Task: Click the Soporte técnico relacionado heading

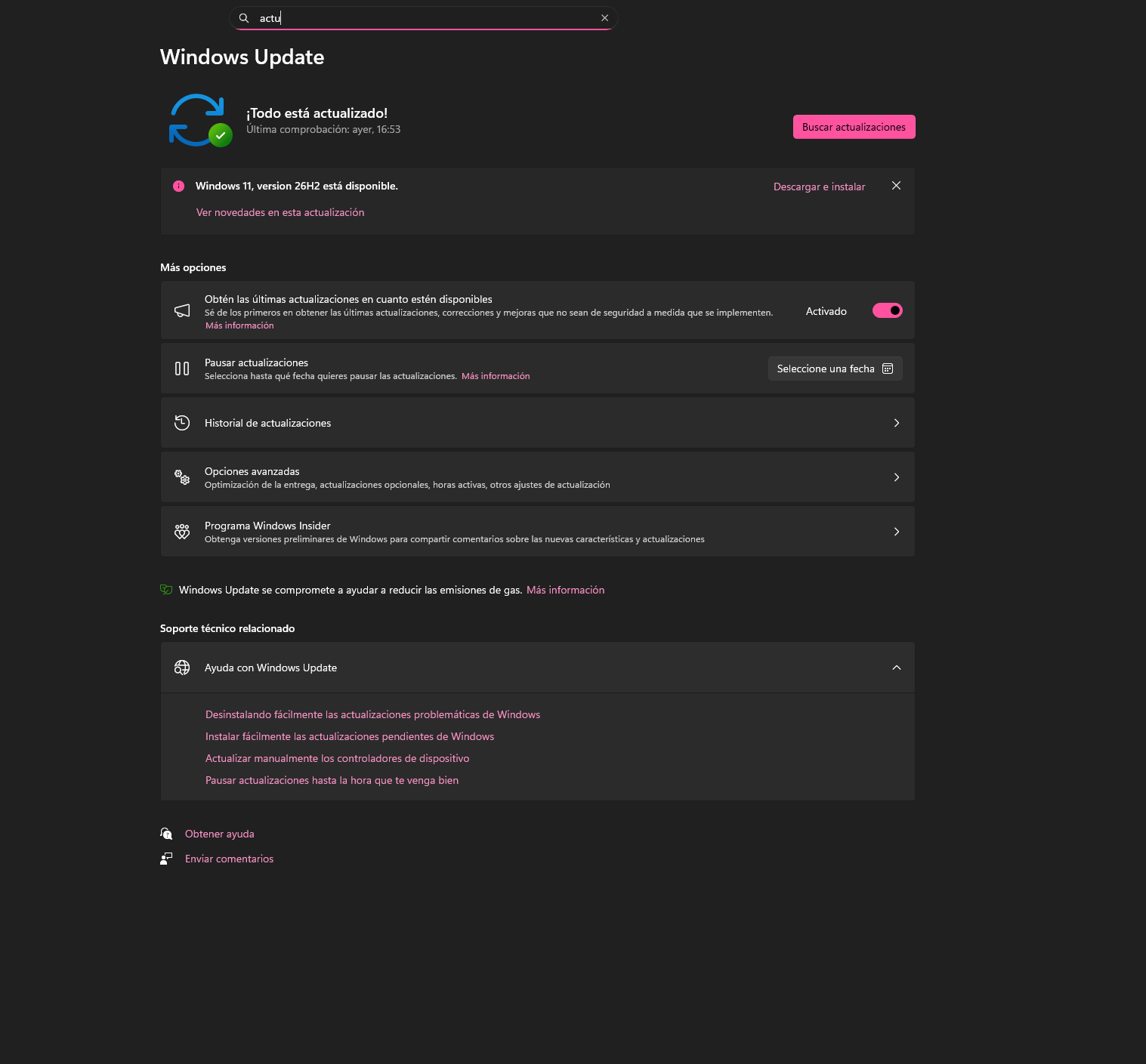Action: pyautogui.click(x=227, y=628)
